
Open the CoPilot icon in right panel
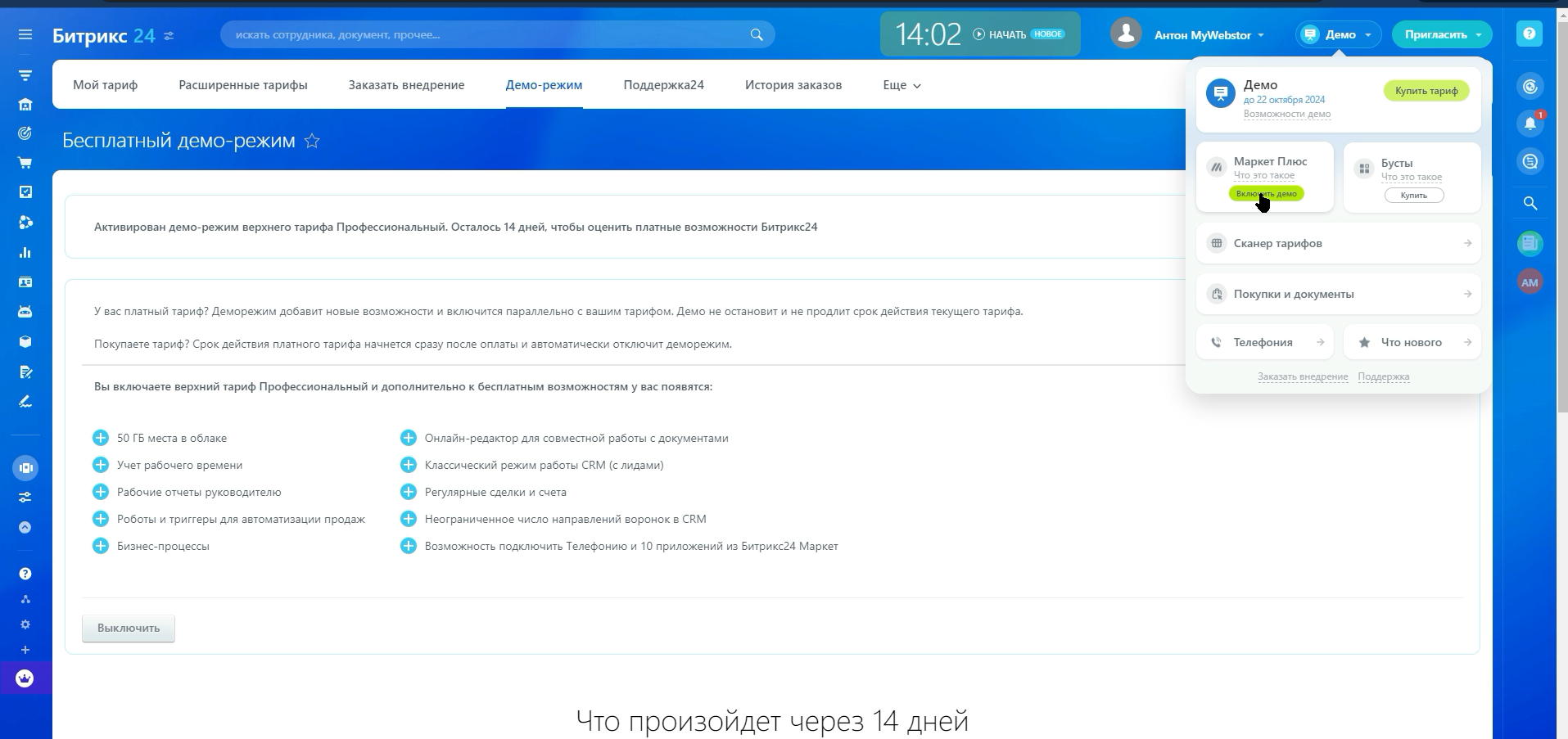point(1530,86)
